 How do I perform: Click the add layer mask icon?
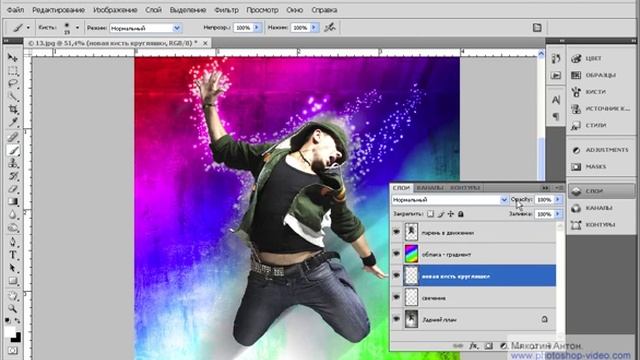[x=489, y=346]
